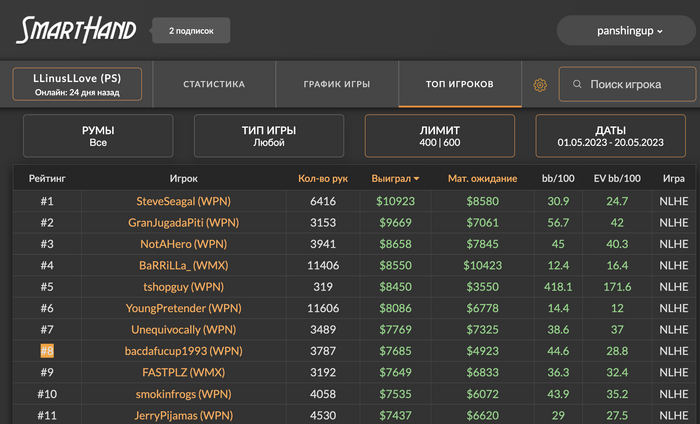Click the $9669 winnings cell
The width and height of the screenshot is (700, 424).
(x=396, y=223)
